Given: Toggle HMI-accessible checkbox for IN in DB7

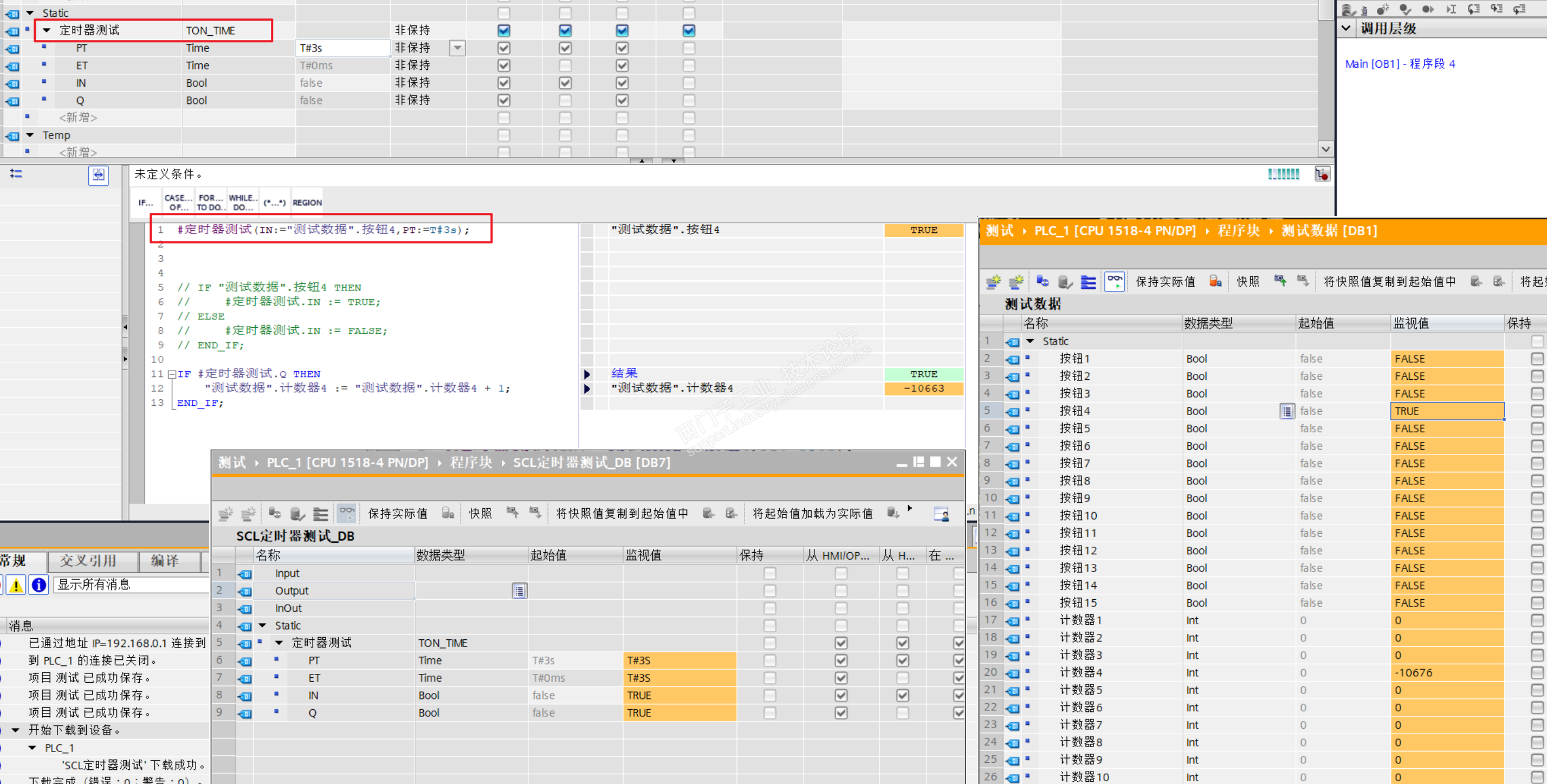Looking at the screenshot, I should point(842,695).
